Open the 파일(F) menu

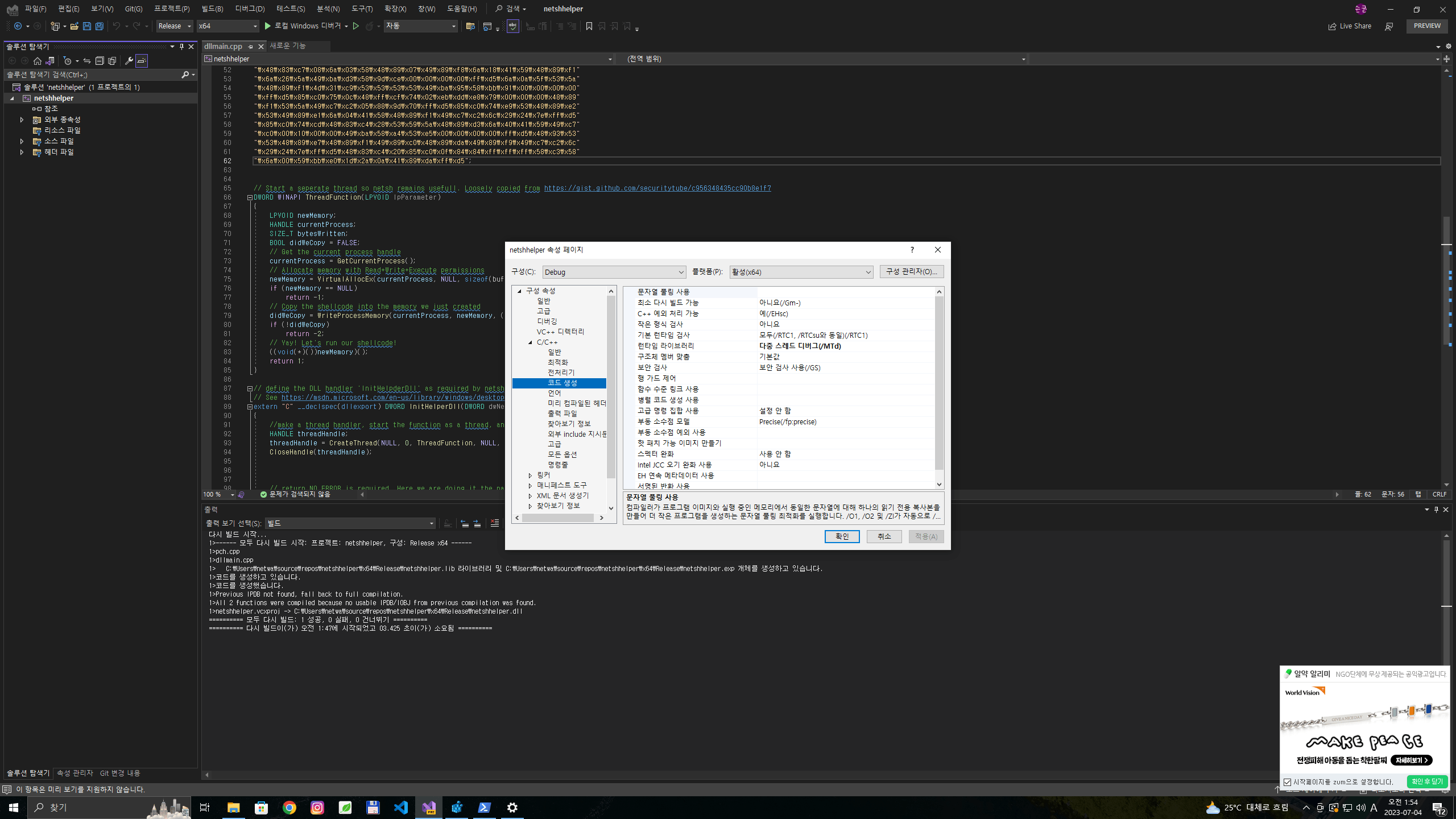tap(35, 9)
